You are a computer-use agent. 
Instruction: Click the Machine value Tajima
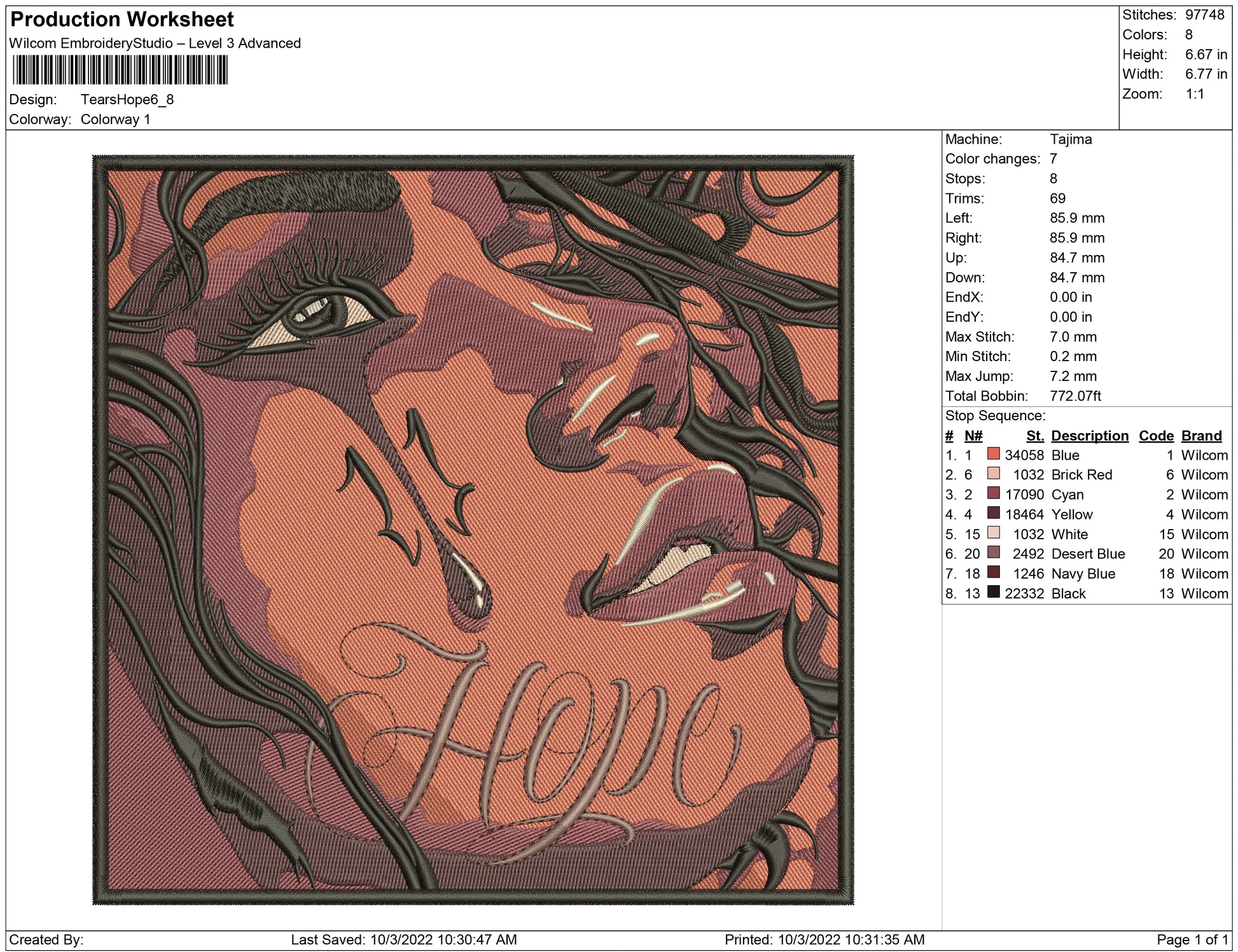[1070, 139]
